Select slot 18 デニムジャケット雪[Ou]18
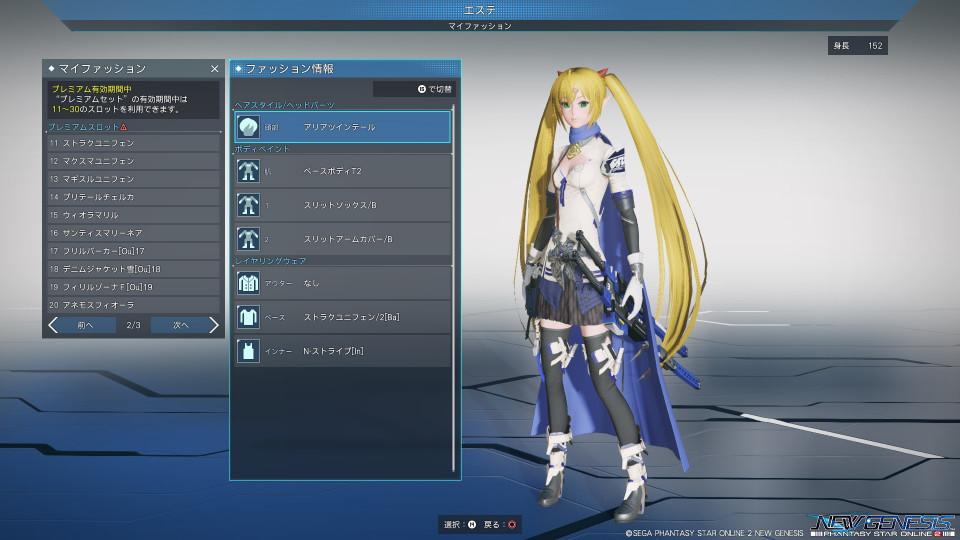 pyautogui.click(x=133, y=269)
